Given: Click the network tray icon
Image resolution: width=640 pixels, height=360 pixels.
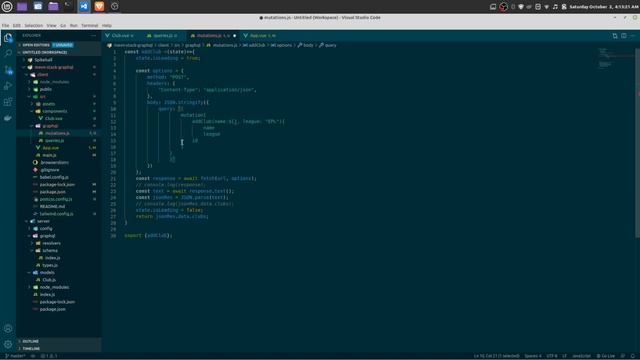Looking at the screenshot, I should [x=547, y=7].
